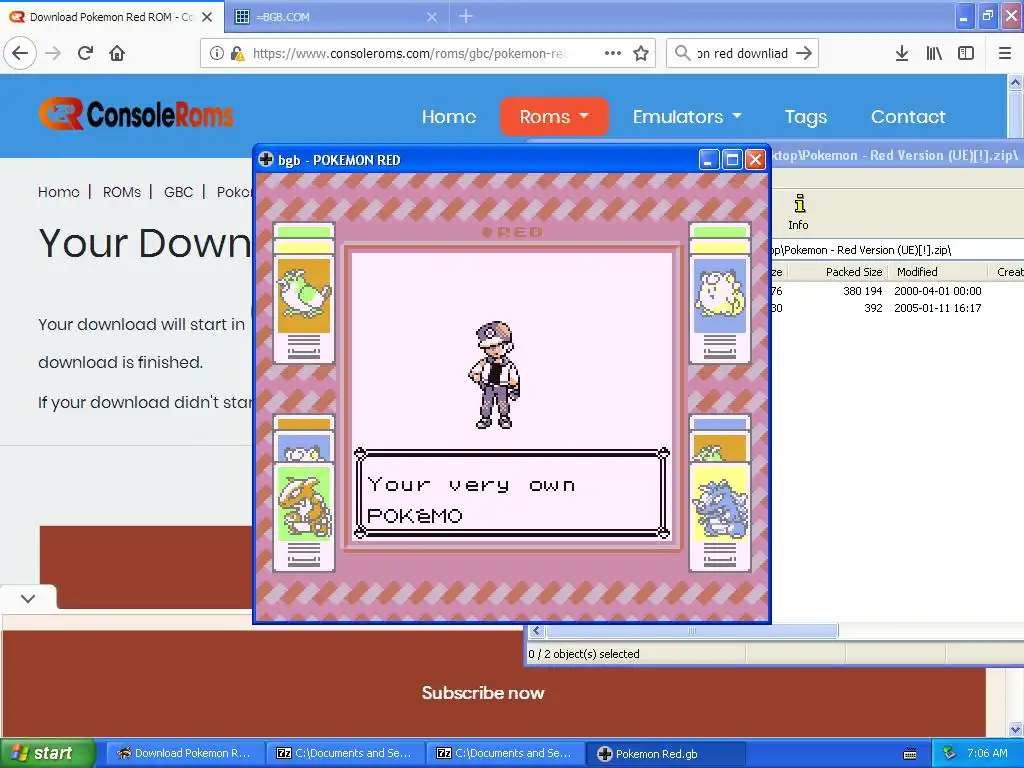Go back with the browser back arrow
Viewport: 1024px width, 768px height.
click(x=20, y=53)
